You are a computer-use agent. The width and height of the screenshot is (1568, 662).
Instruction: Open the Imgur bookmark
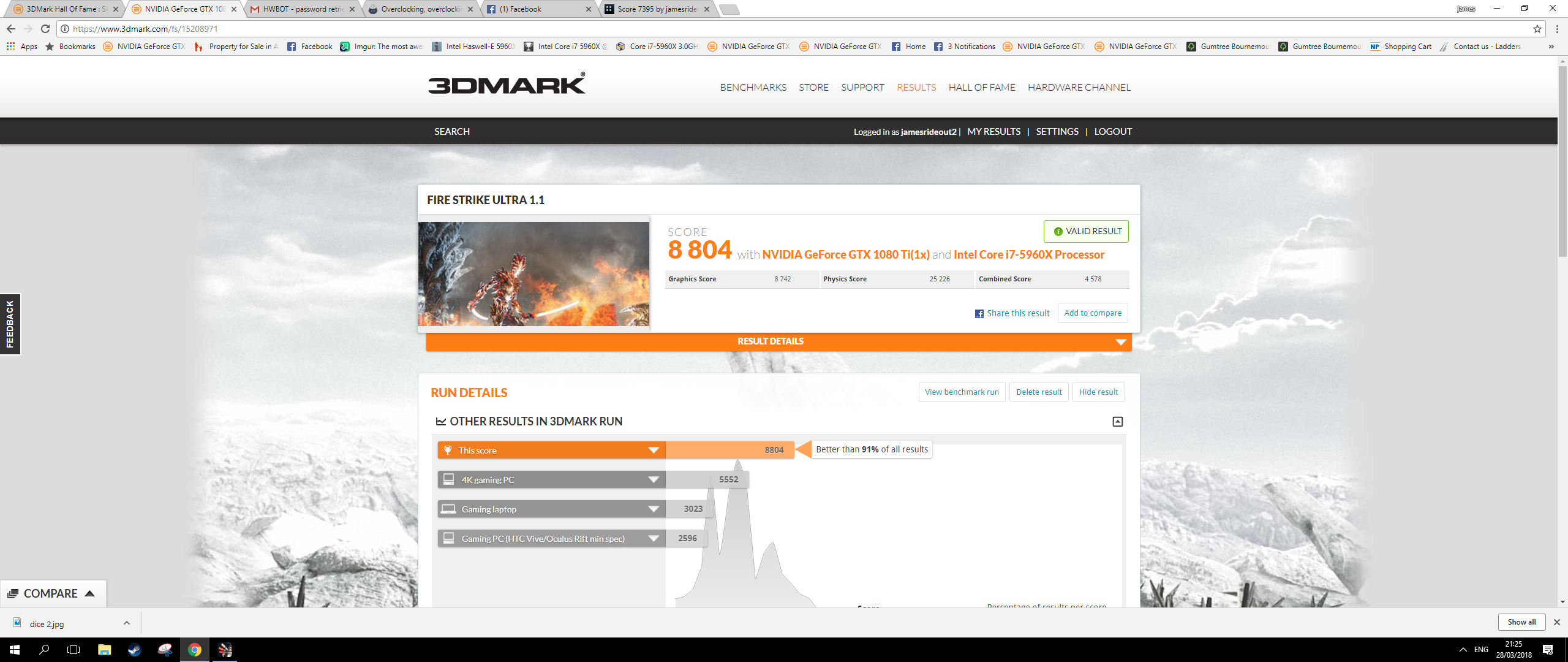[x=382, y=47]
